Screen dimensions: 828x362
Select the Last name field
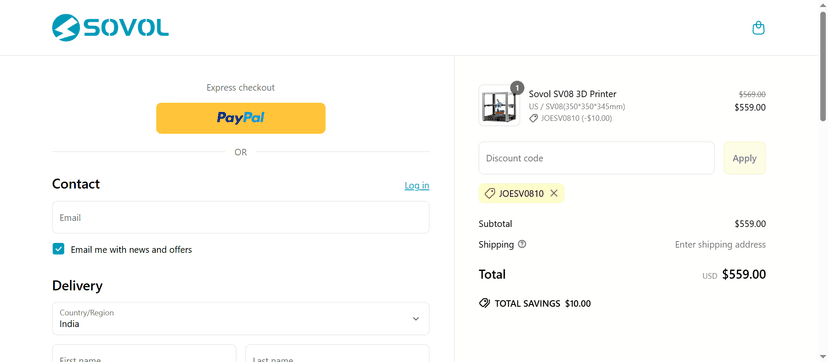(337, 354)
